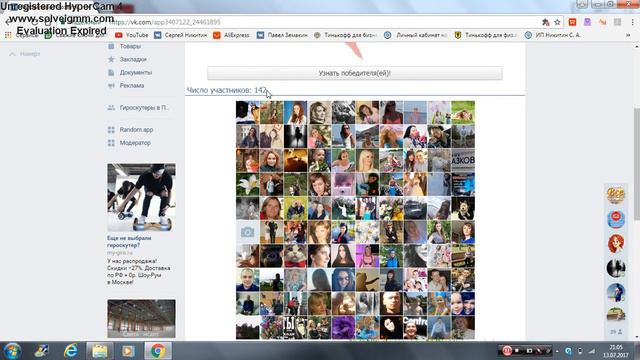640x360 pixels.
Task: Click the avatar with АЗКОВ text
Action: click(x=463, y=160)
